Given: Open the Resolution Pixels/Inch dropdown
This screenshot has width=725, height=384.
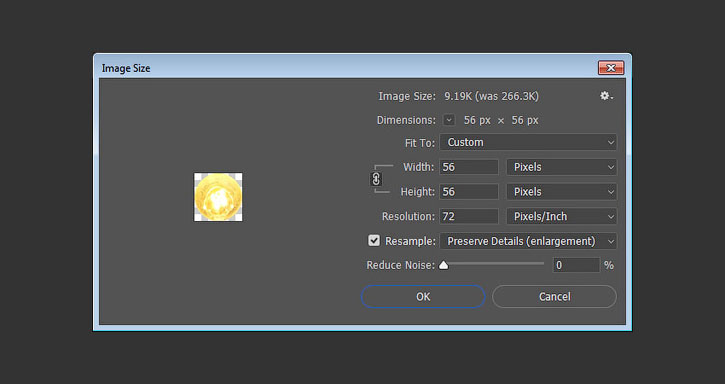Looking at the screenshot, I should click(561, 216).
